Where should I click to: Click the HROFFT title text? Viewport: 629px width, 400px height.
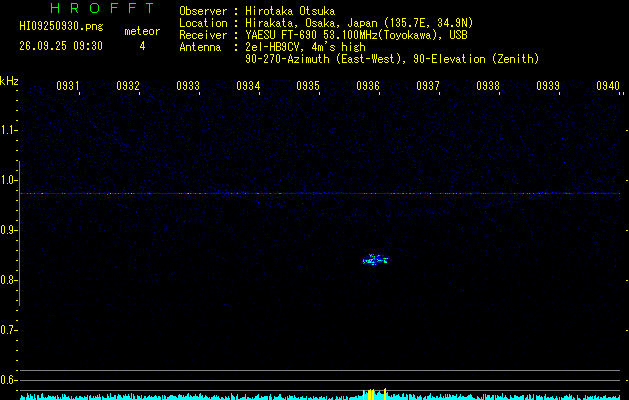[102, 8]
